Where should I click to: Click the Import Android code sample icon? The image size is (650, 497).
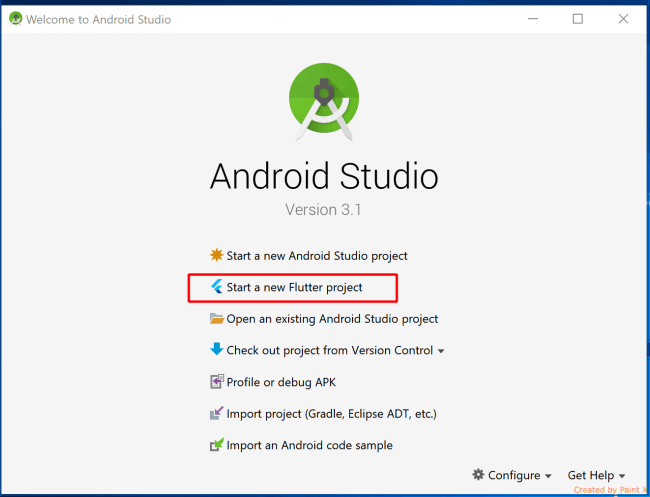coord(217,444)
